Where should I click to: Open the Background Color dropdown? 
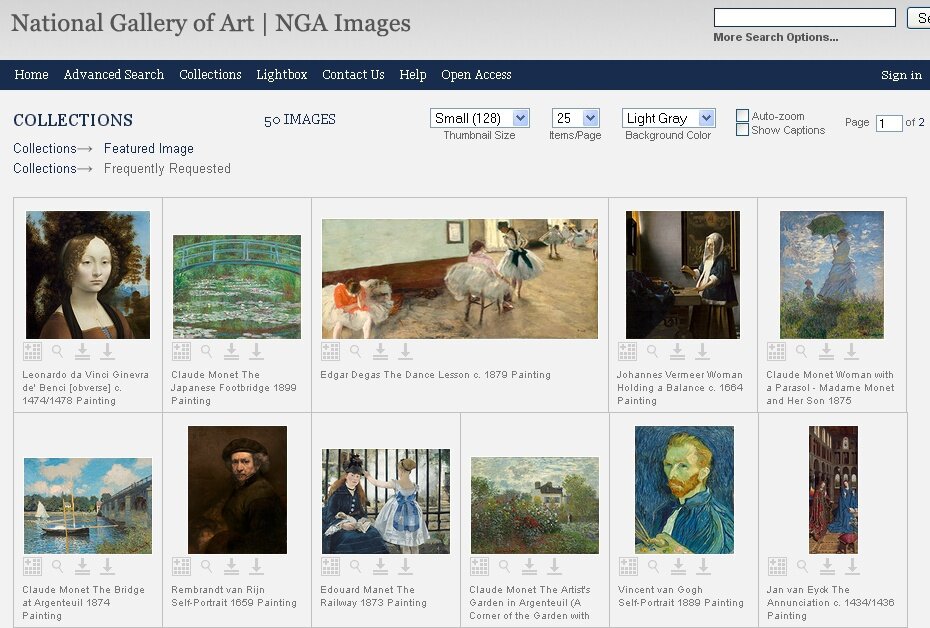tap(668, 118)
